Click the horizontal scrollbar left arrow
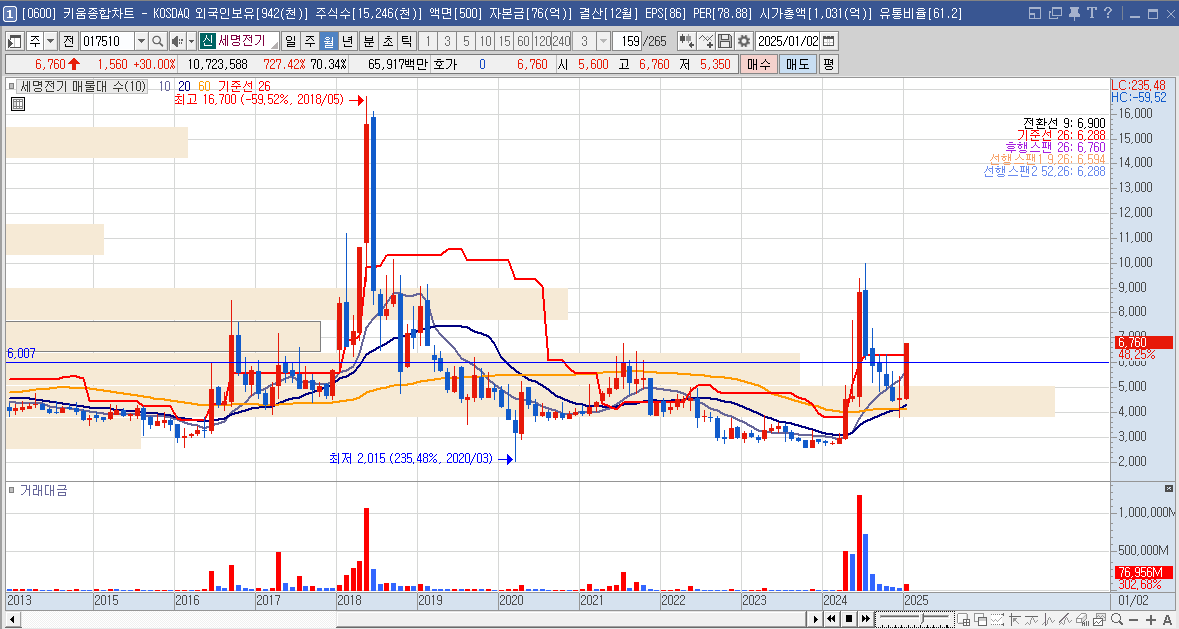 click(x=11, y=619)
